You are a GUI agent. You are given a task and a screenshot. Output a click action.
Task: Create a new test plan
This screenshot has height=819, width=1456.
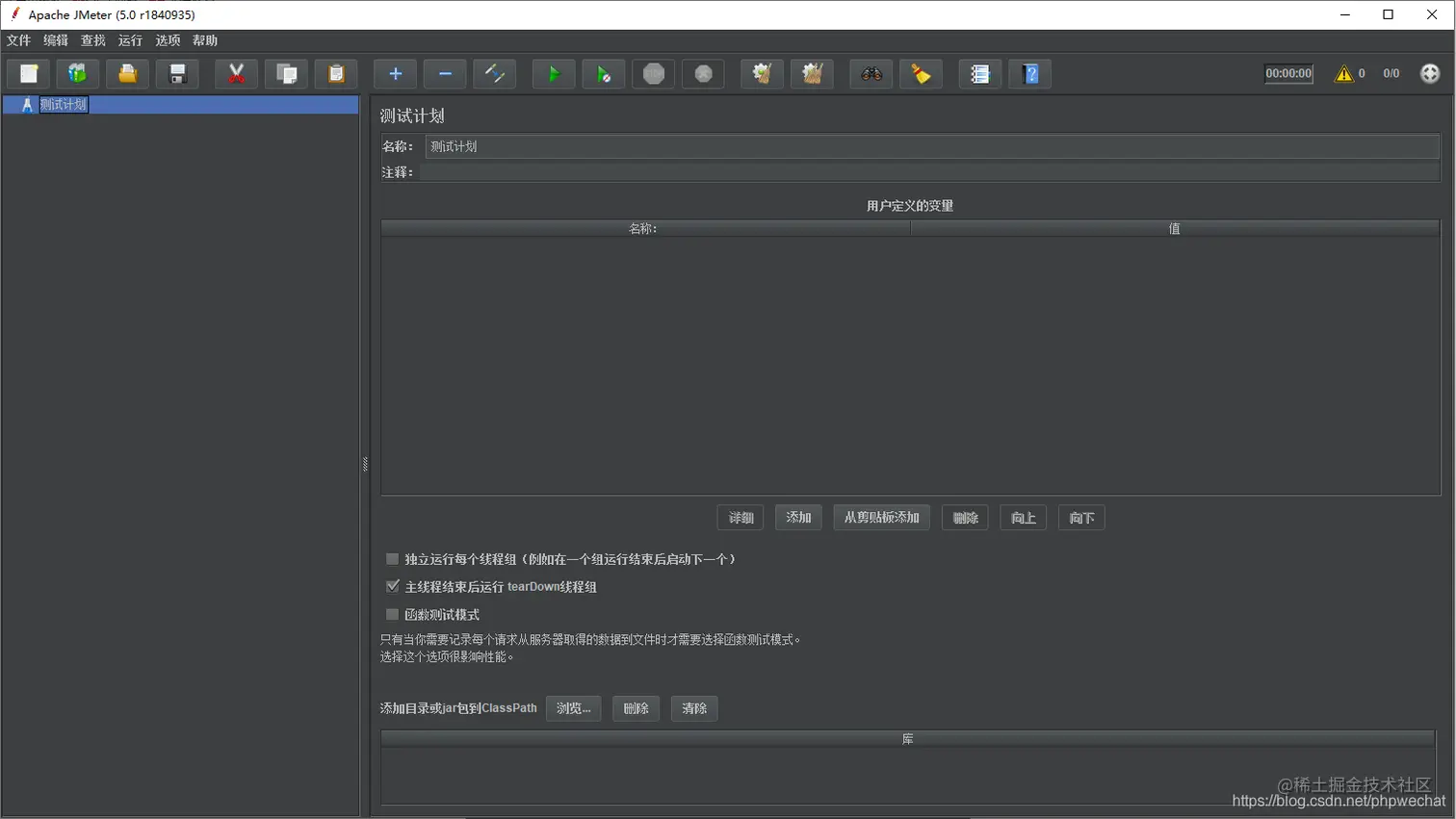tap(27, 73)
